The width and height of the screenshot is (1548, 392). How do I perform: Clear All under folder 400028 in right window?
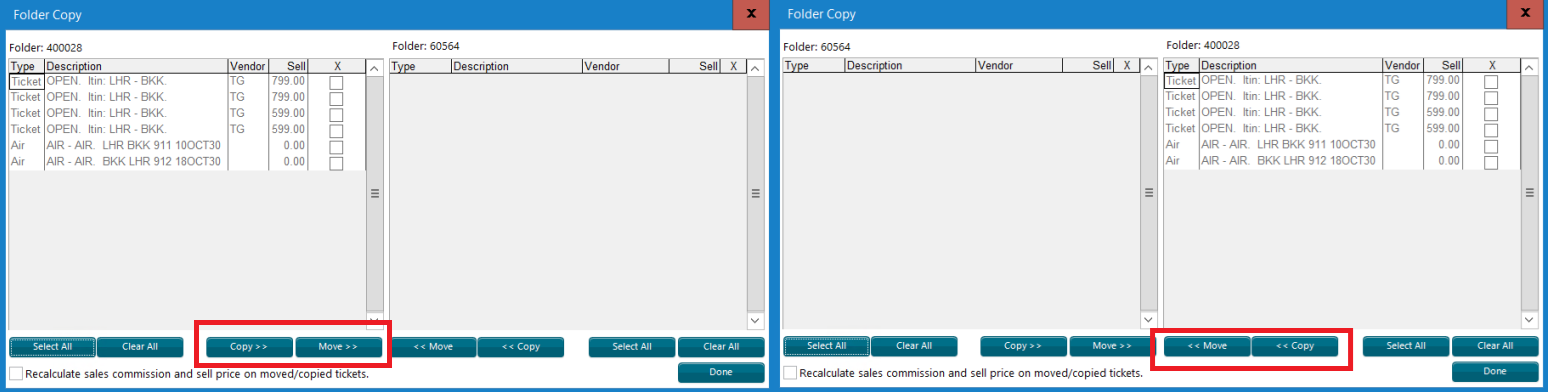(1495, 346)
